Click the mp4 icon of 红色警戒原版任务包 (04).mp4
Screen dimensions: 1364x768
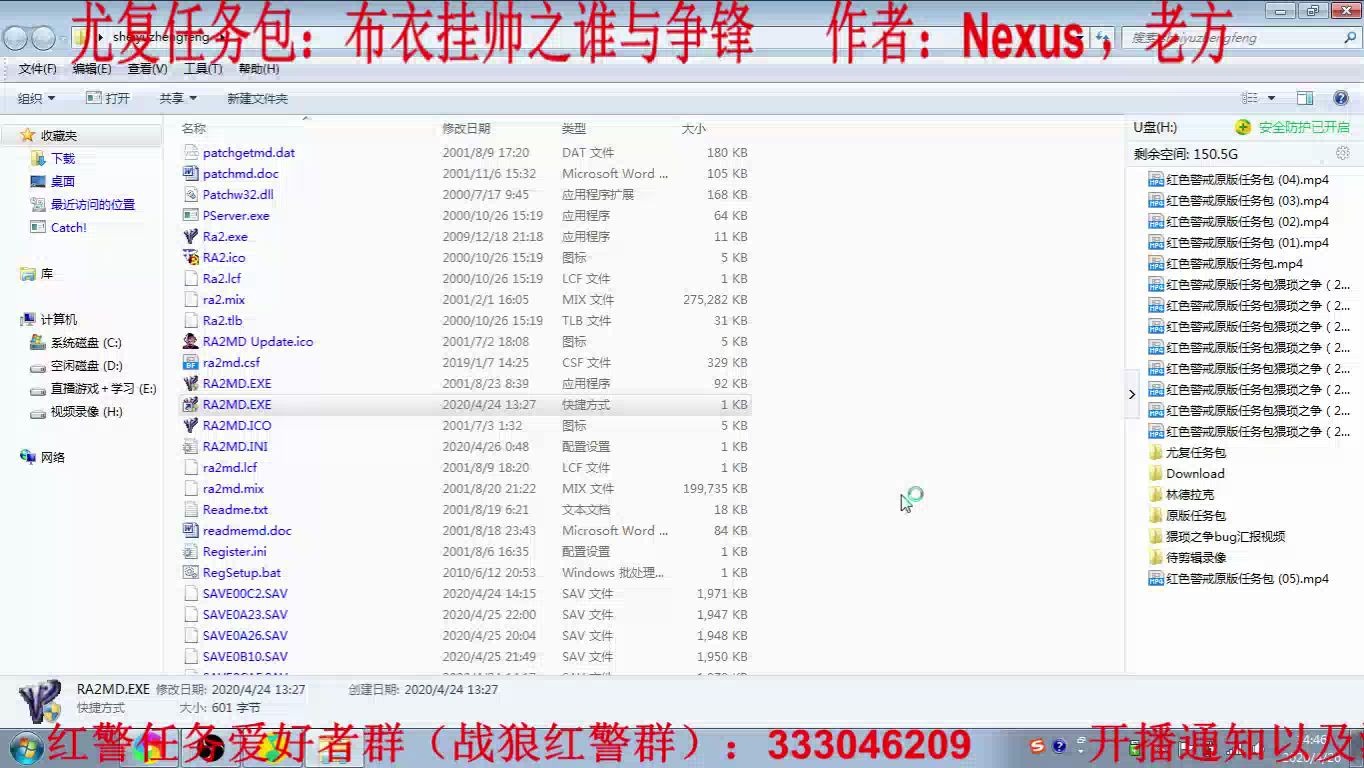pyautogui.click(x=1156, y=180)
